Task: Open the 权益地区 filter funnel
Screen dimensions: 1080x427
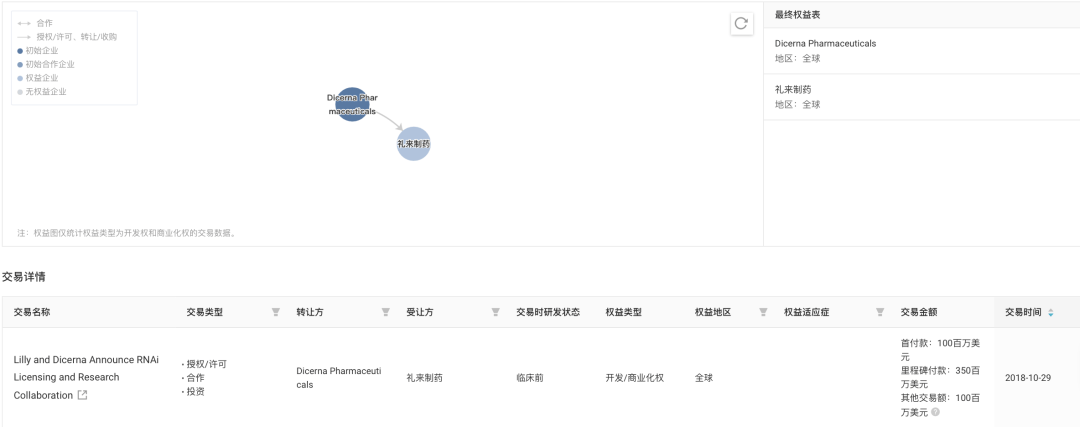Action: tap(763, 312)
